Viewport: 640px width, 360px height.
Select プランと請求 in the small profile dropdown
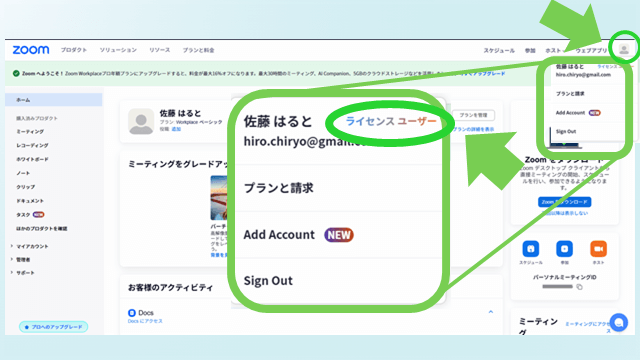point(570,94)
